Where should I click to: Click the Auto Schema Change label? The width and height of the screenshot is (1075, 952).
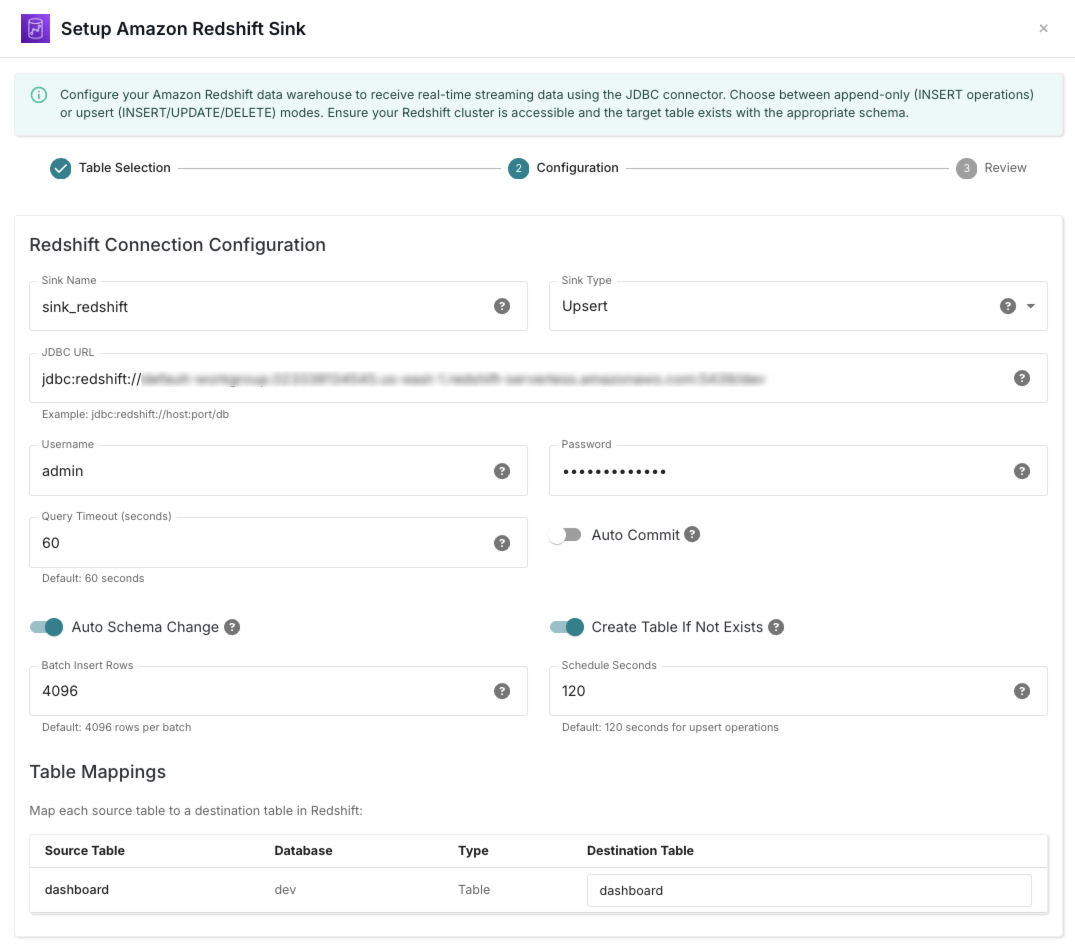pos(145,627)
